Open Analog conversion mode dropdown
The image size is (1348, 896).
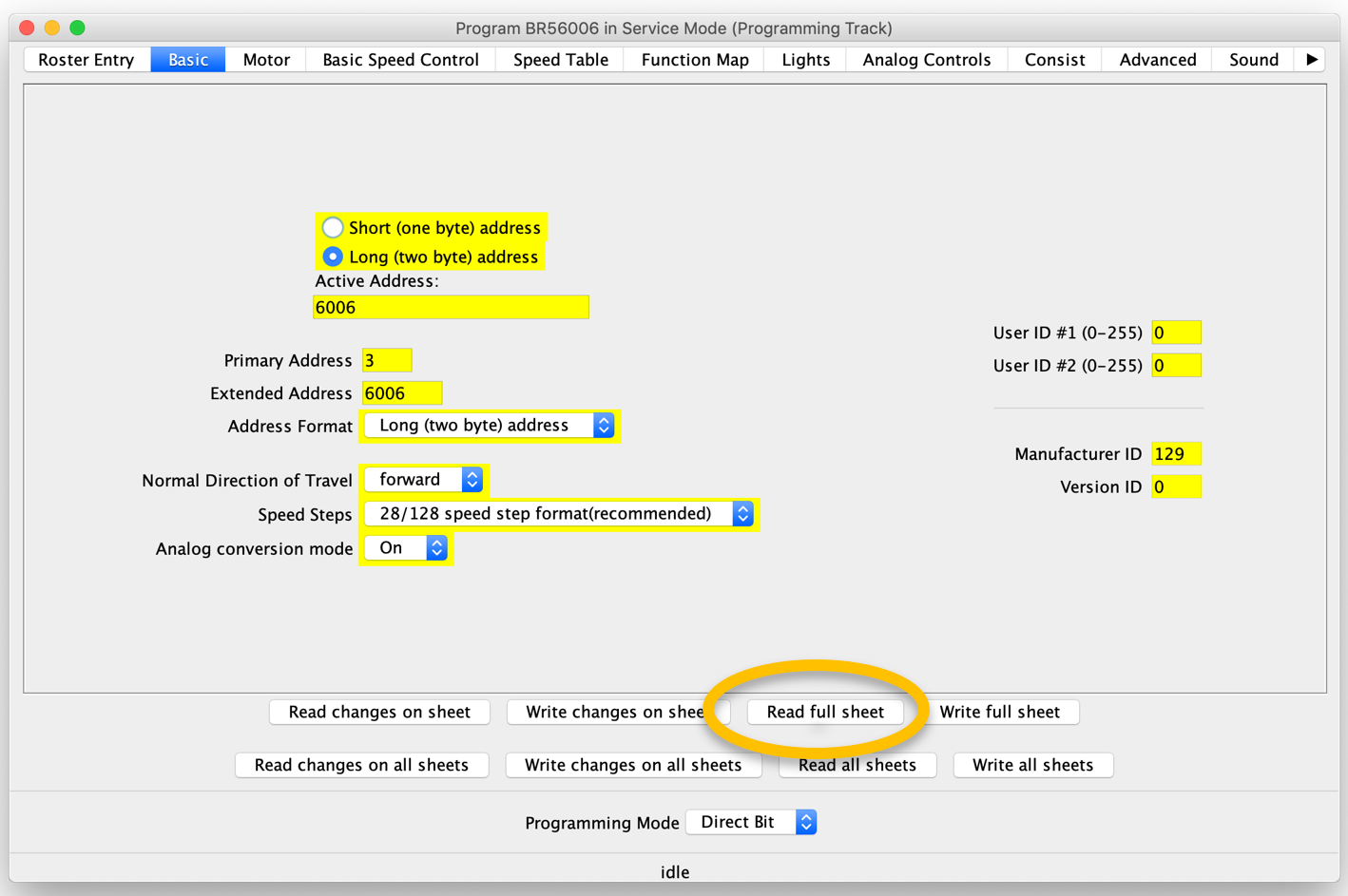point(406,548)
